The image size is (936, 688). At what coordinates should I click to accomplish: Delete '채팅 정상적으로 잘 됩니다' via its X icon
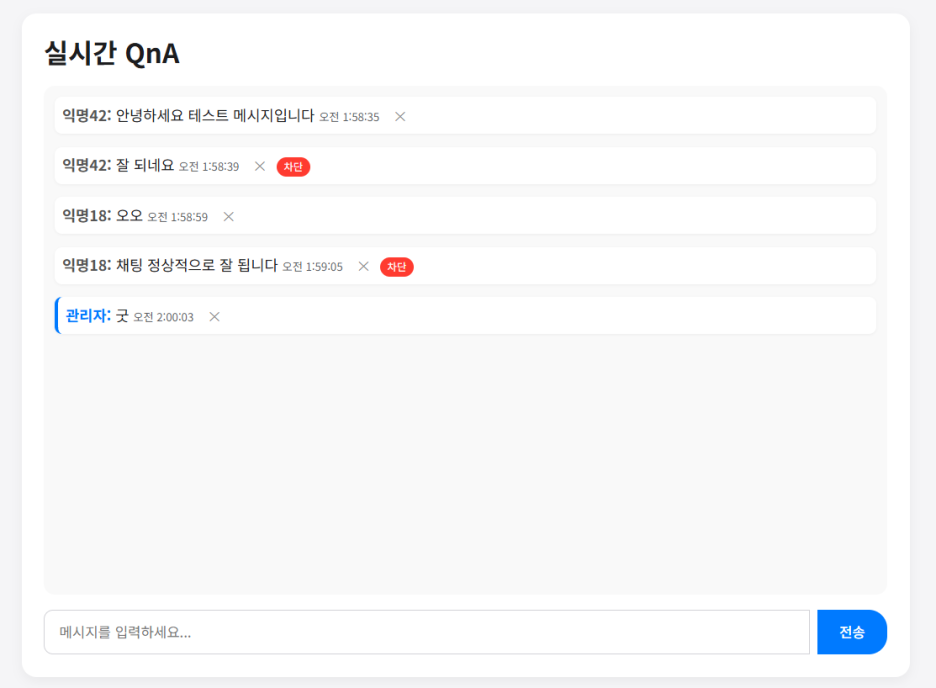point(364,266)
